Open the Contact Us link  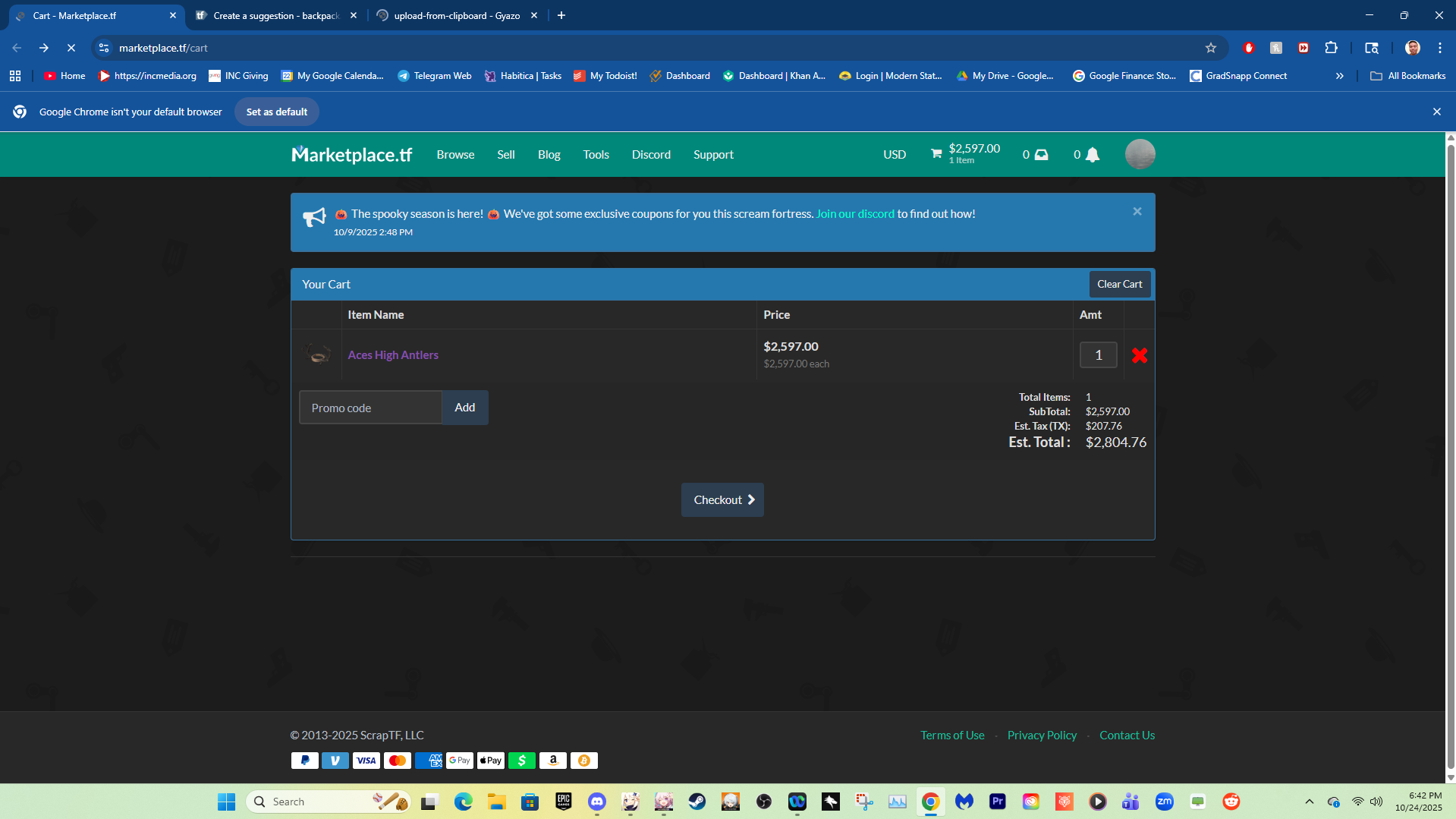point(1127,736)
